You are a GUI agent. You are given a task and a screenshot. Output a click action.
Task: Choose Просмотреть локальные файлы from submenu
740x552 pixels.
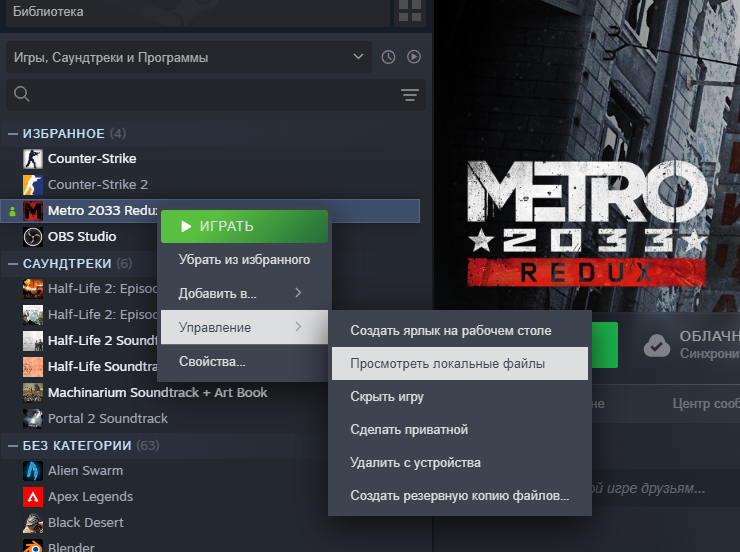point(460,364)
